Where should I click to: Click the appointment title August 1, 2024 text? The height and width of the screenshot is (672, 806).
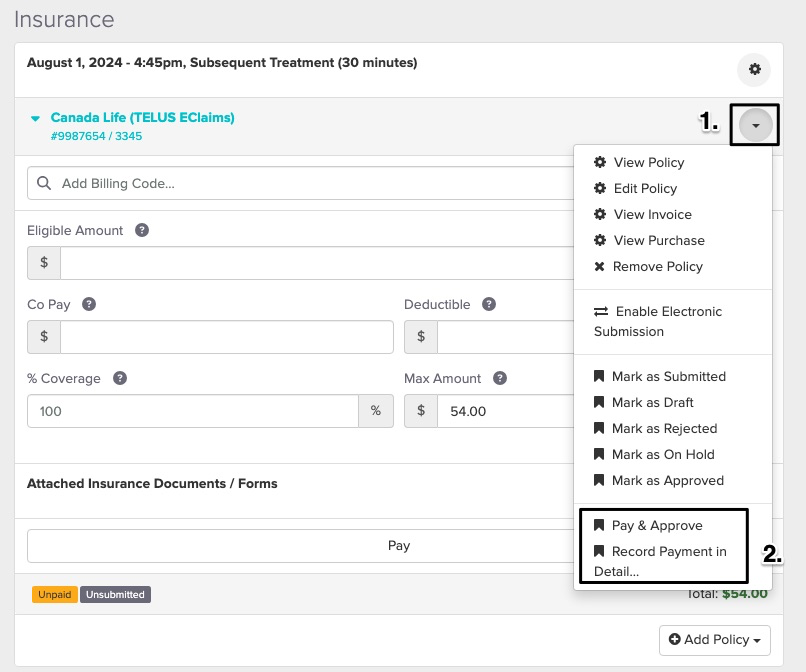coord(222,63)
